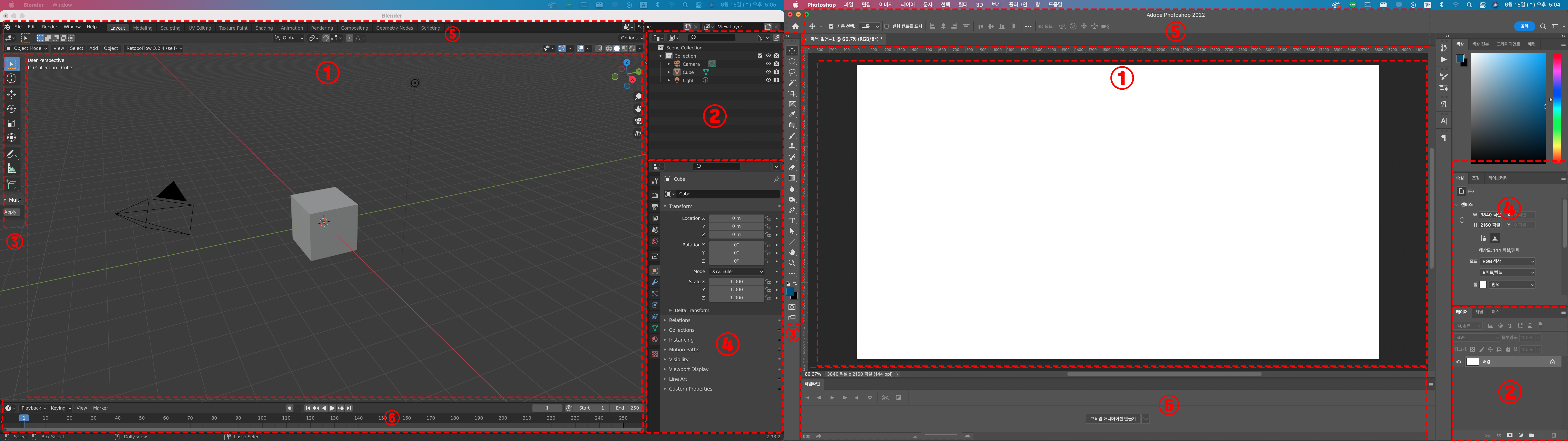Image resolution: width=1568 pixels, height=441 pixels.
Task: Select Photoshop Elliptical Marquee tool
Action: (x=792, y=61)
